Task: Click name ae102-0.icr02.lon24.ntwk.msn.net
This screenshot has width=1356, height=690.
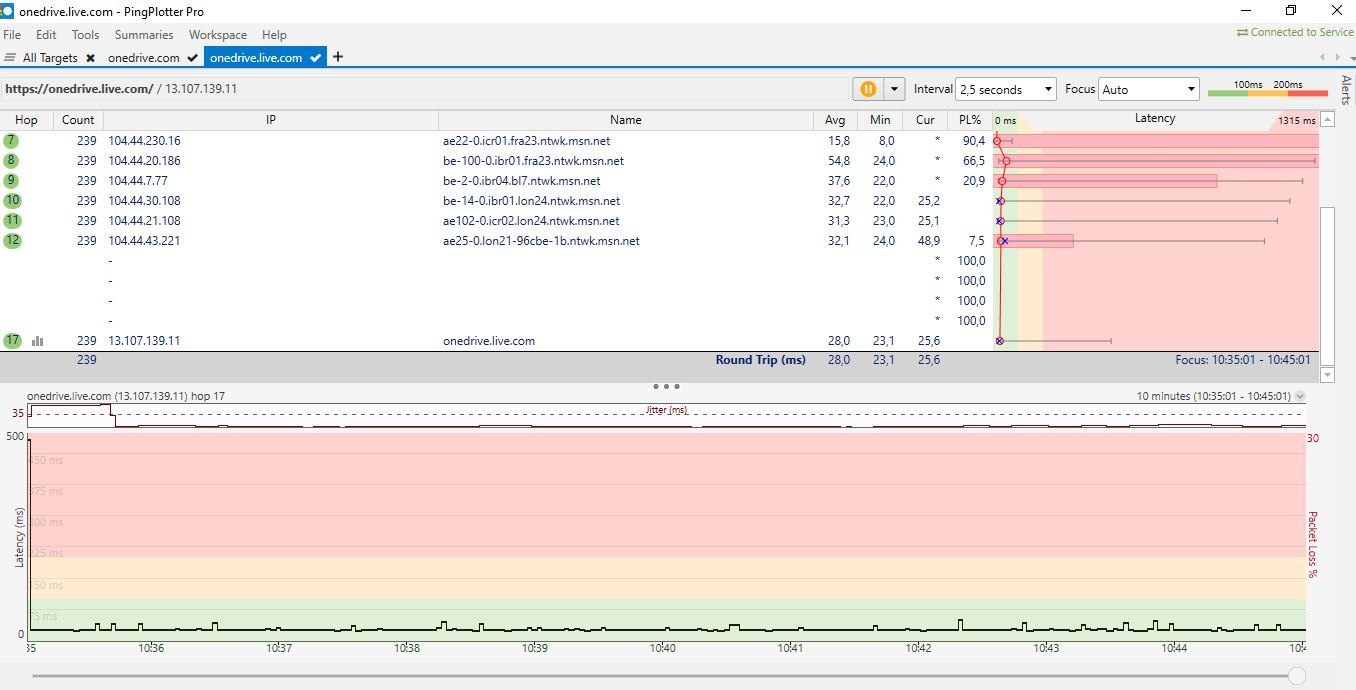Action: point(531,221)
